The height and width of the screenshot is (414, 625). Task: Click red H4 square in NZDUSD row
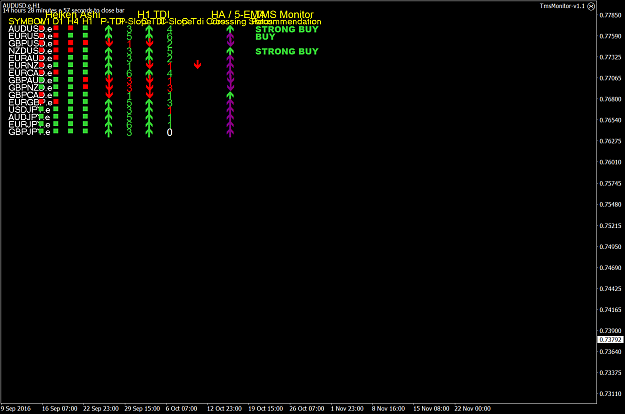[x=71, y=50]
